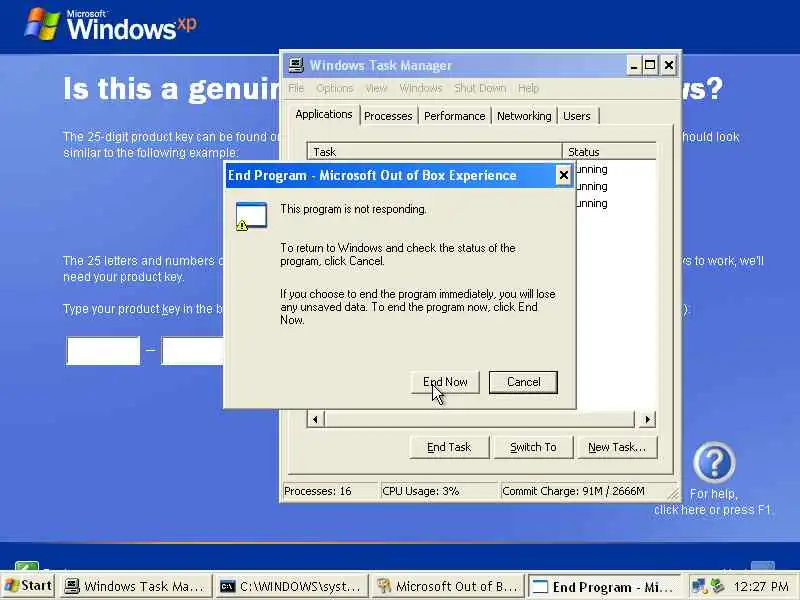Click the first product key input field
800x600 pixels.
[x=103, y=351]
